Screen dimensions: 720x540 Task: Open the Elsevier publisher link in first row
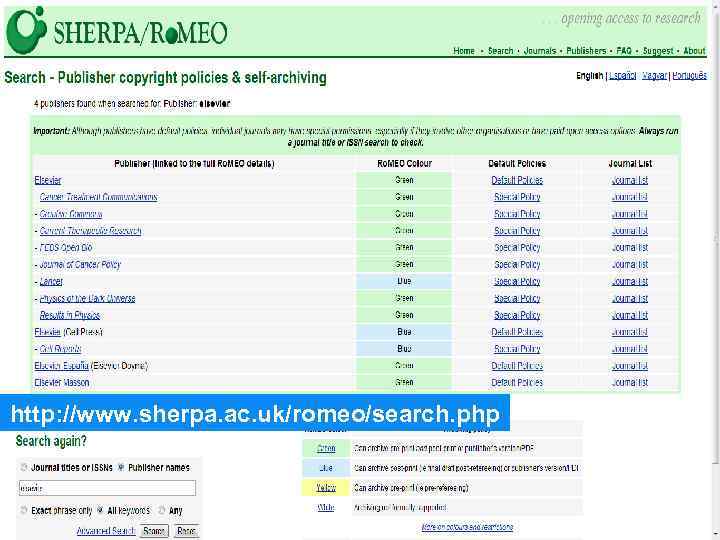pos(48,180)
